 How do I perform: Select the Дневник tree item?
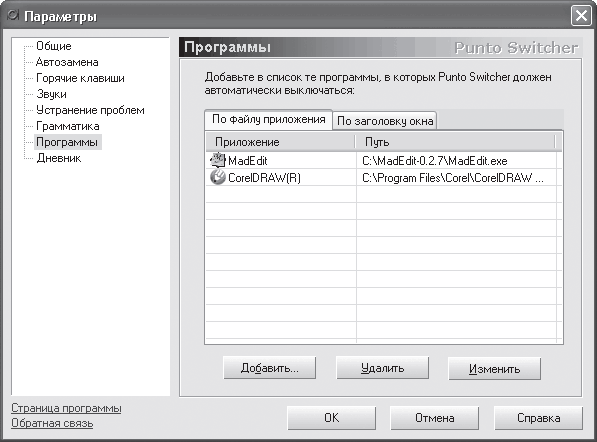pyautogui.click(x=59, y=158)
